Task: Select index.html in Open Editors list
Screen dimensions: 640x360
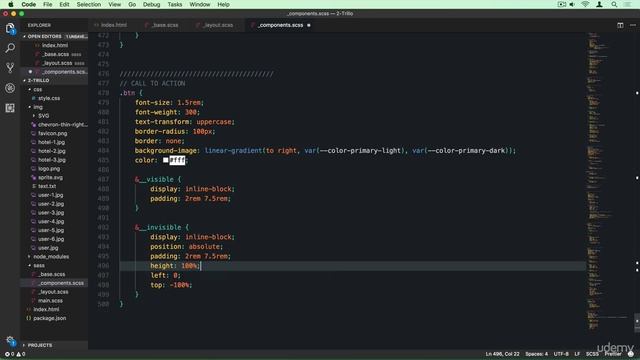Action: point(55,45)
